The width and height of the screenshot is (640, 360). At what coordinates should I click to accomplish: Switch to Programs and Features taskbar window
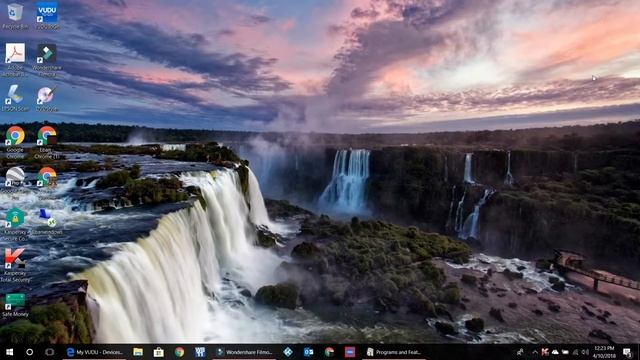click(394, 352)
